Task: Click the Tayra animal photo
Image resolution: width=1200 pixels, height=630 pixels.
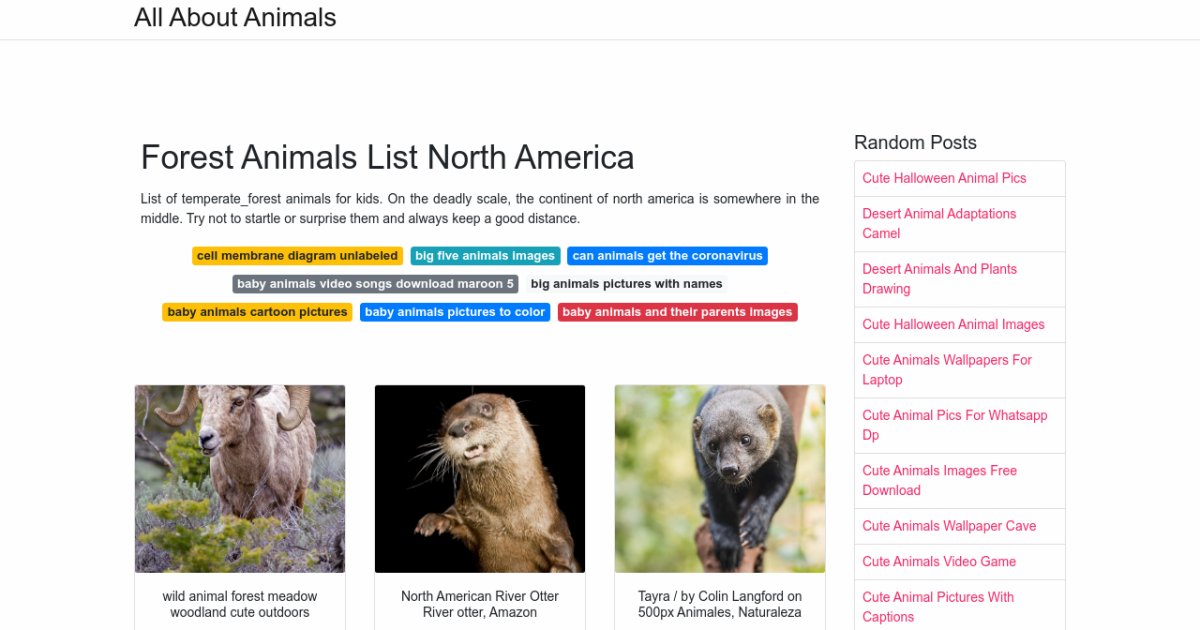Action: pyautogui.click(x=720, y=478)
